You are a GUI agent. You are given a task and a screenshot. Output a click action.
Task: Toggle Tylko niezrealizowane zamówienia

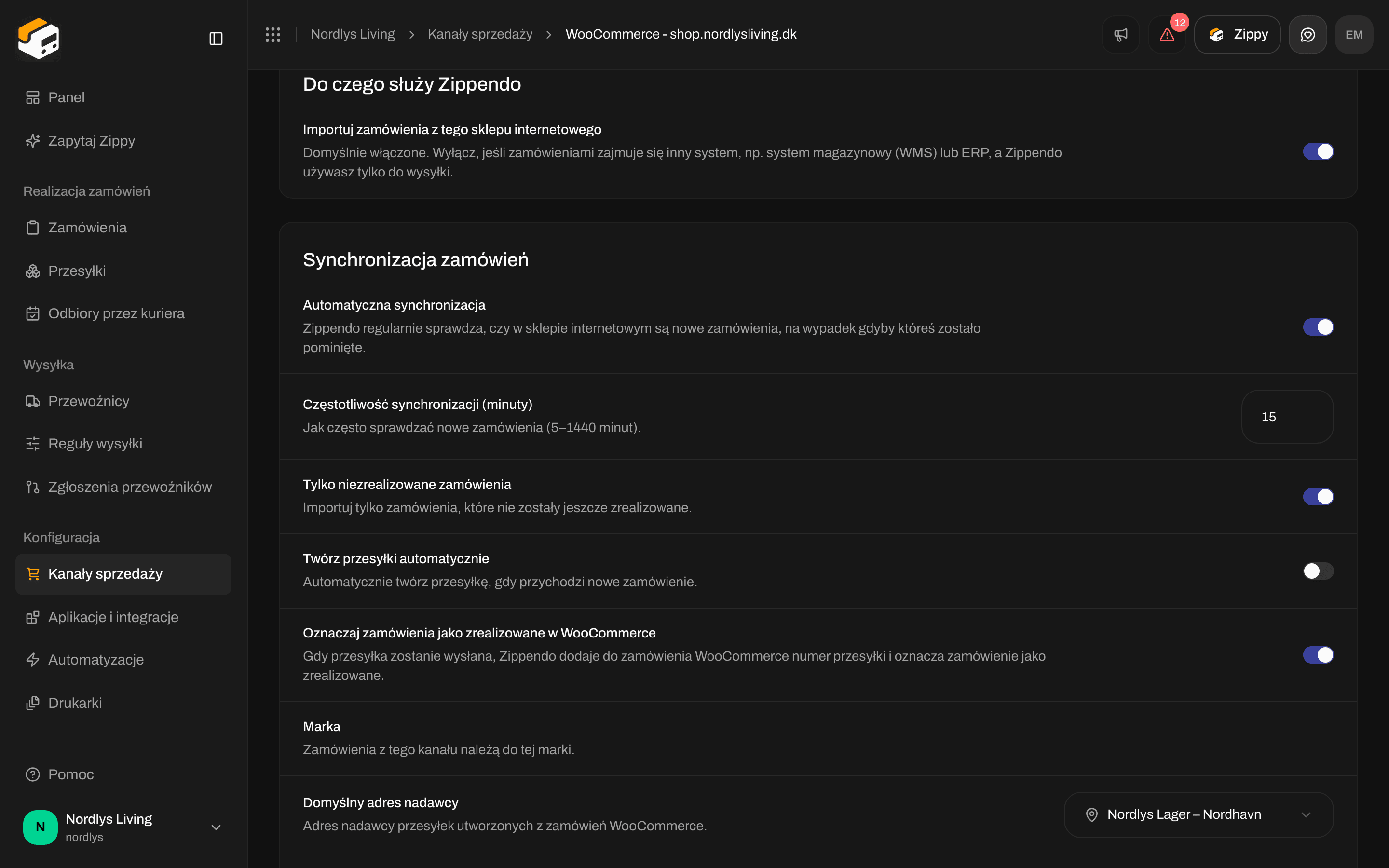(x=1318, y=497)
